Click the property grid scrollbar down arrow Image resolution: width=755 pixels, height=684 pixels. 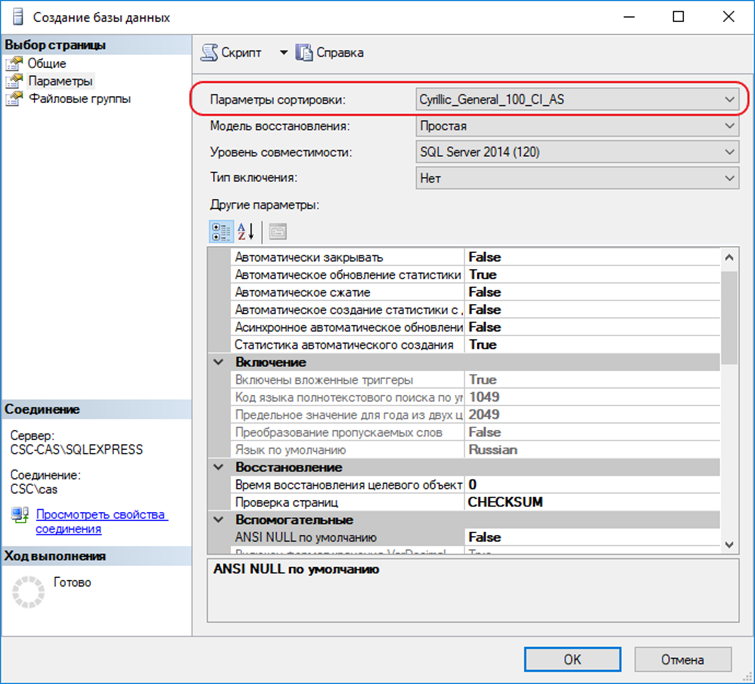729,544
